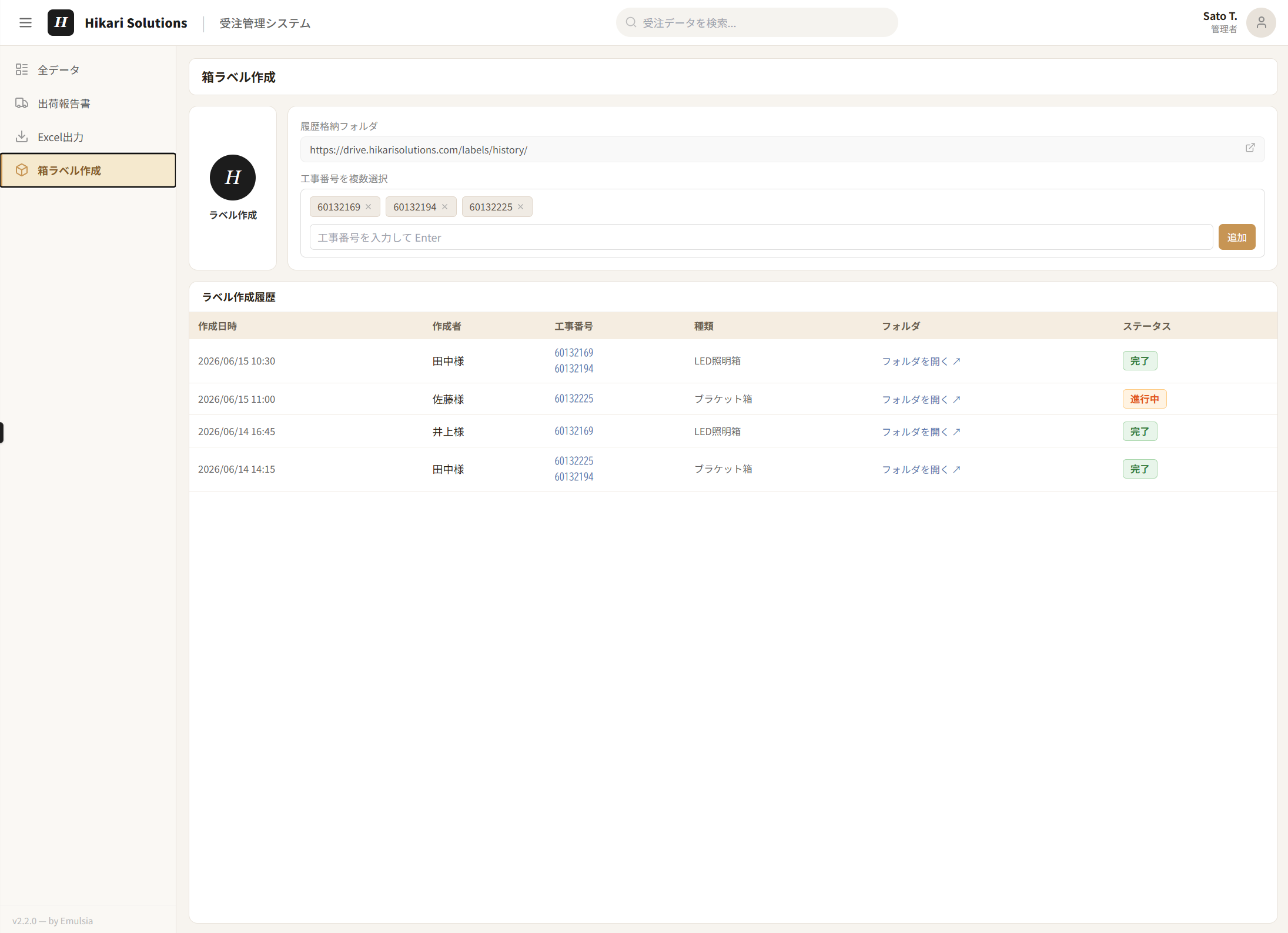Click the Hikari Solutions brand name
This screenshot has height=933, width=1288.
click(136, 23)
